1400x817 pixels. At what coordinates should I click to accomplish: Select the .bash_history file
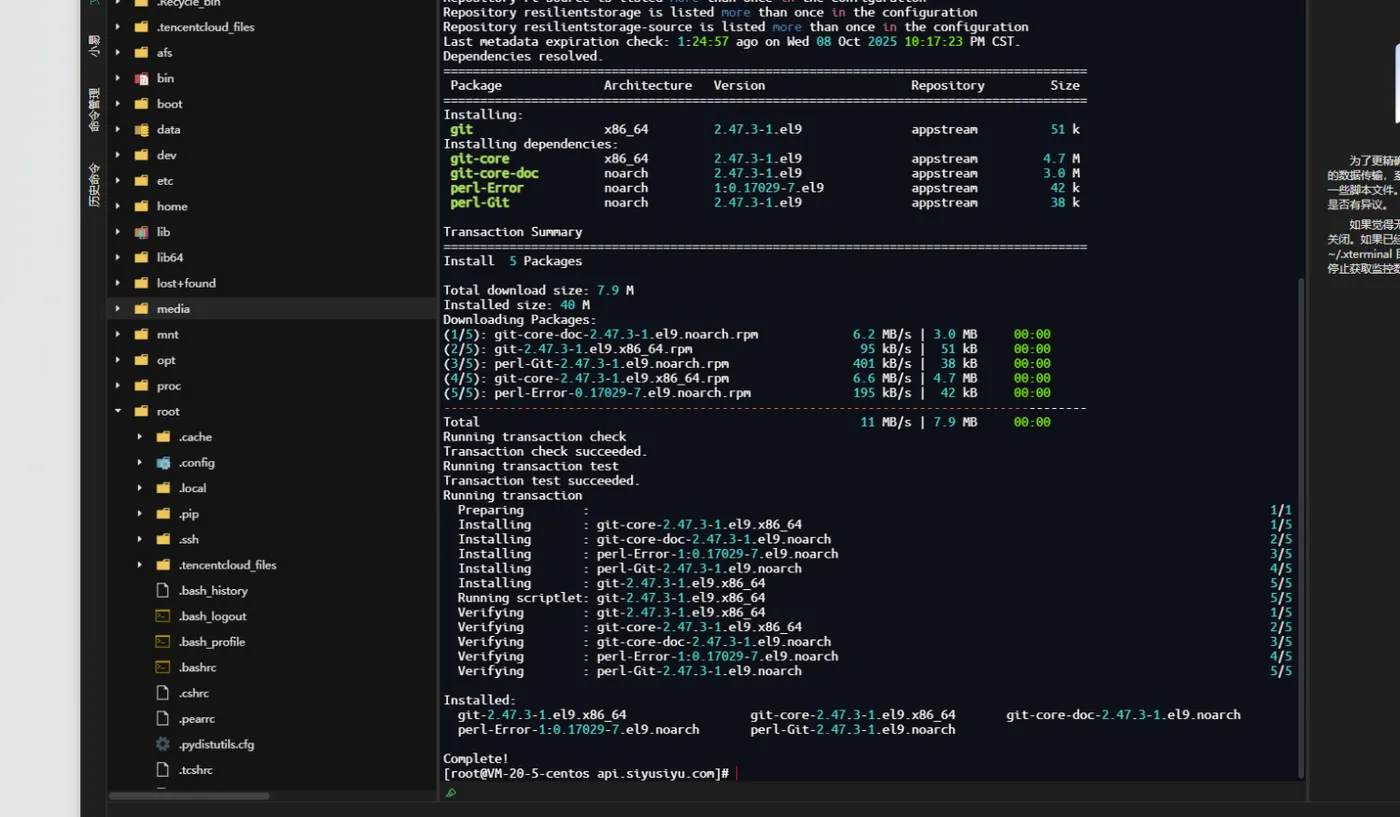click(x=213, y=591)
